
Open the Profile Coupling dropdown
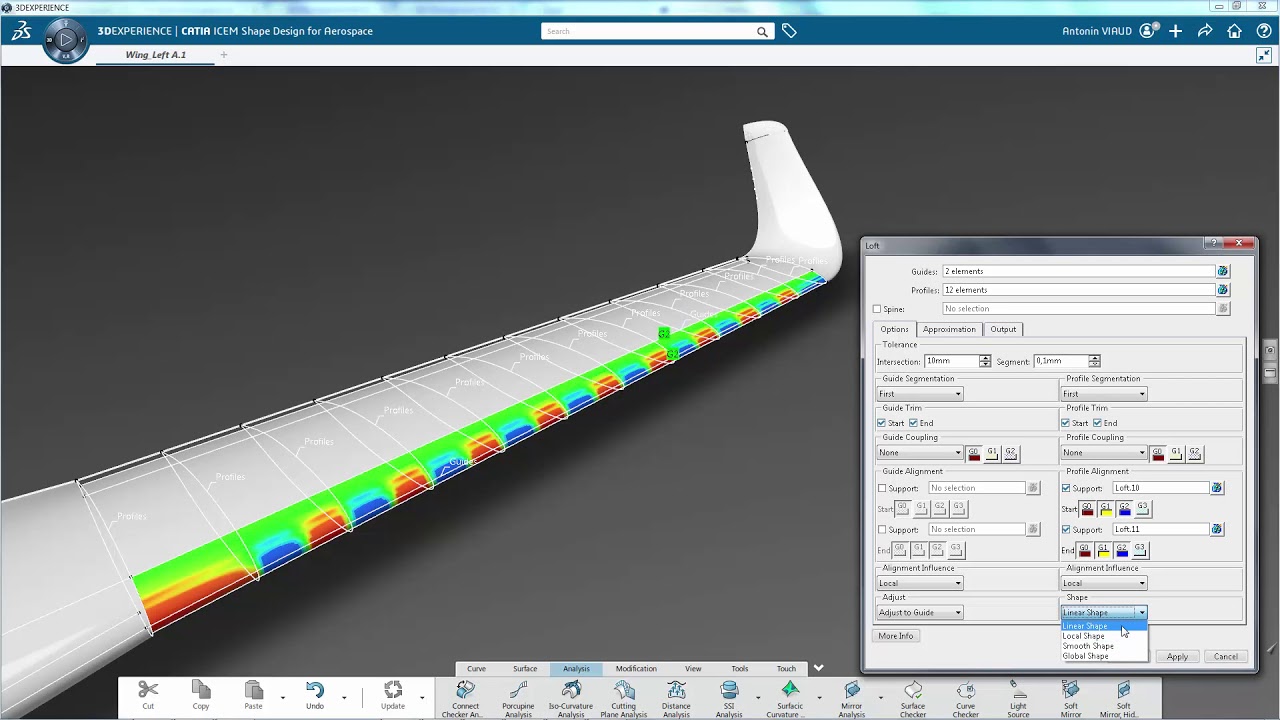1103,453
